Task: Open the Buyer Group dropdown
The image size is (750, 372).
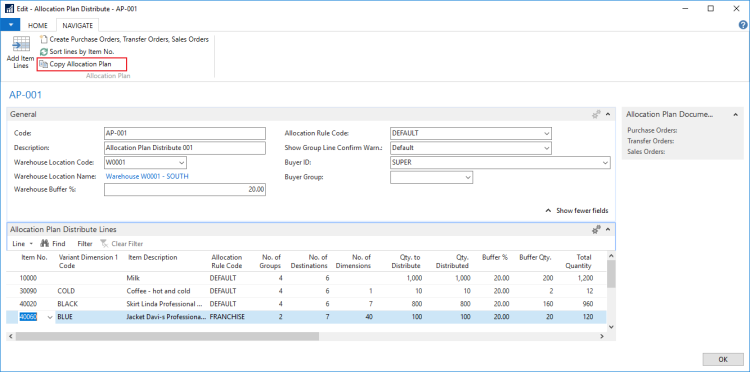Action: pos(468,177)
